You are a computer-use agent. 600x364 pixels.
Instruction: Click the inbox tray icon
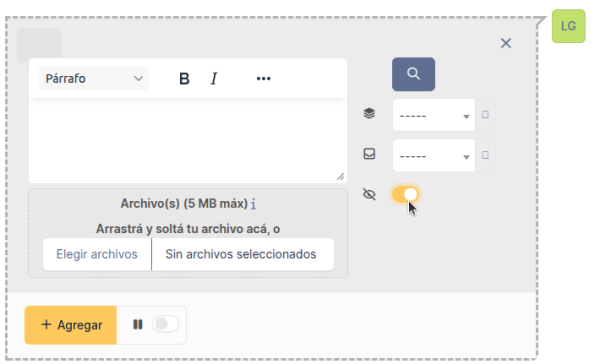pos(369,154)
